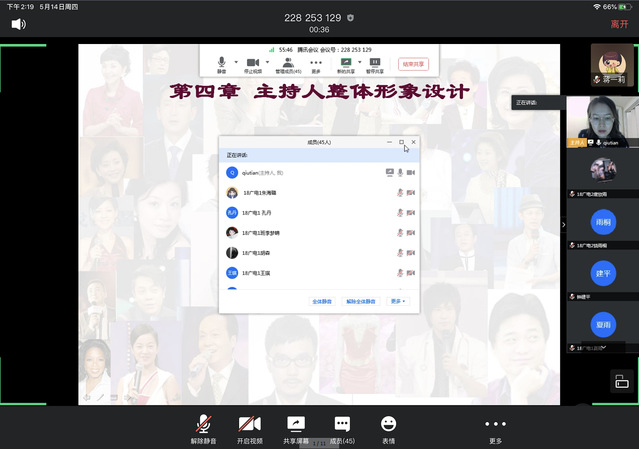639x449 pixels.
Task: Click the camera icon next to 18广电1朱海璐
Action: coord(411,192)
